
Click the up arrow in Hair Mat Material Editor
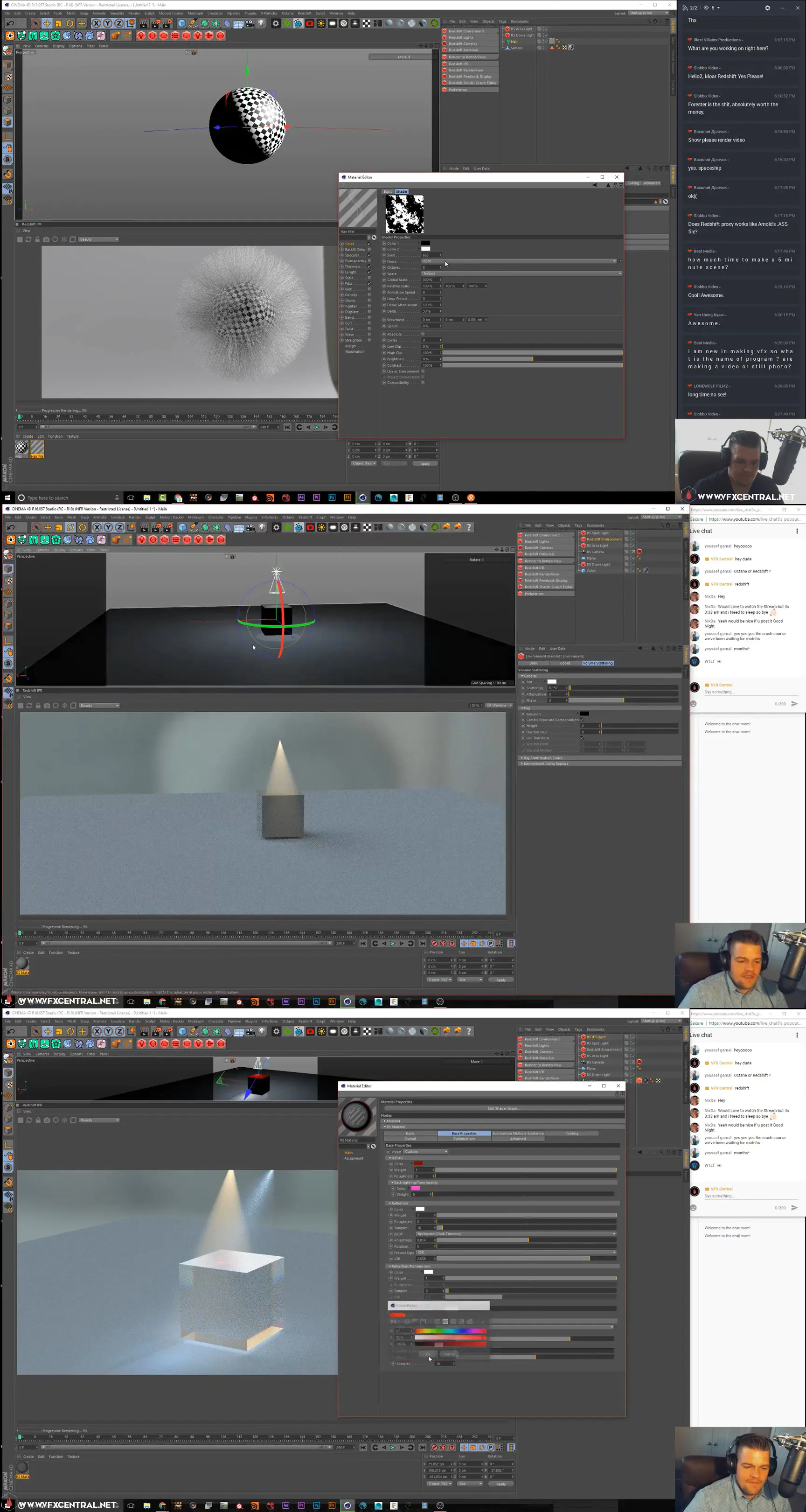608,185
